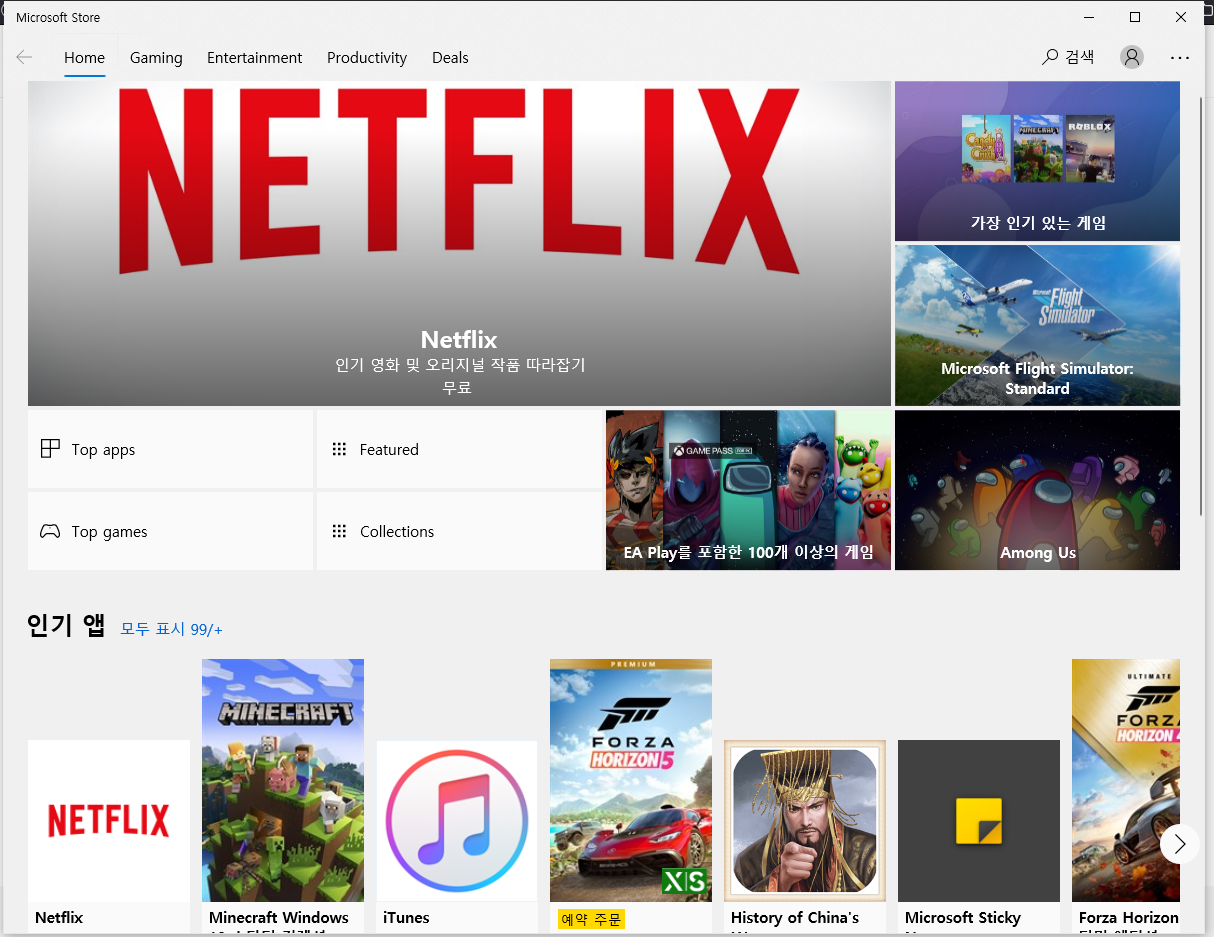The width and height of the screenshot is (1214, 937).
Task: Click the History of China's title text
Action: tap(795, 917)
